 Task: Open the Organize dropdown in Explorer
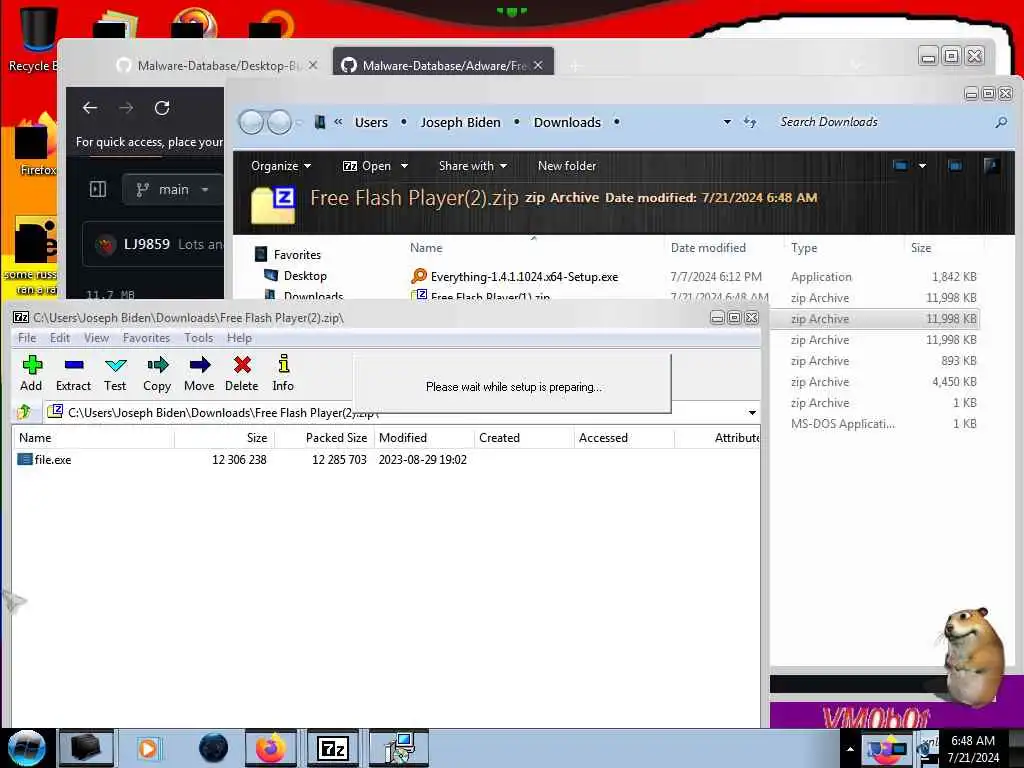tap(281, 166)
